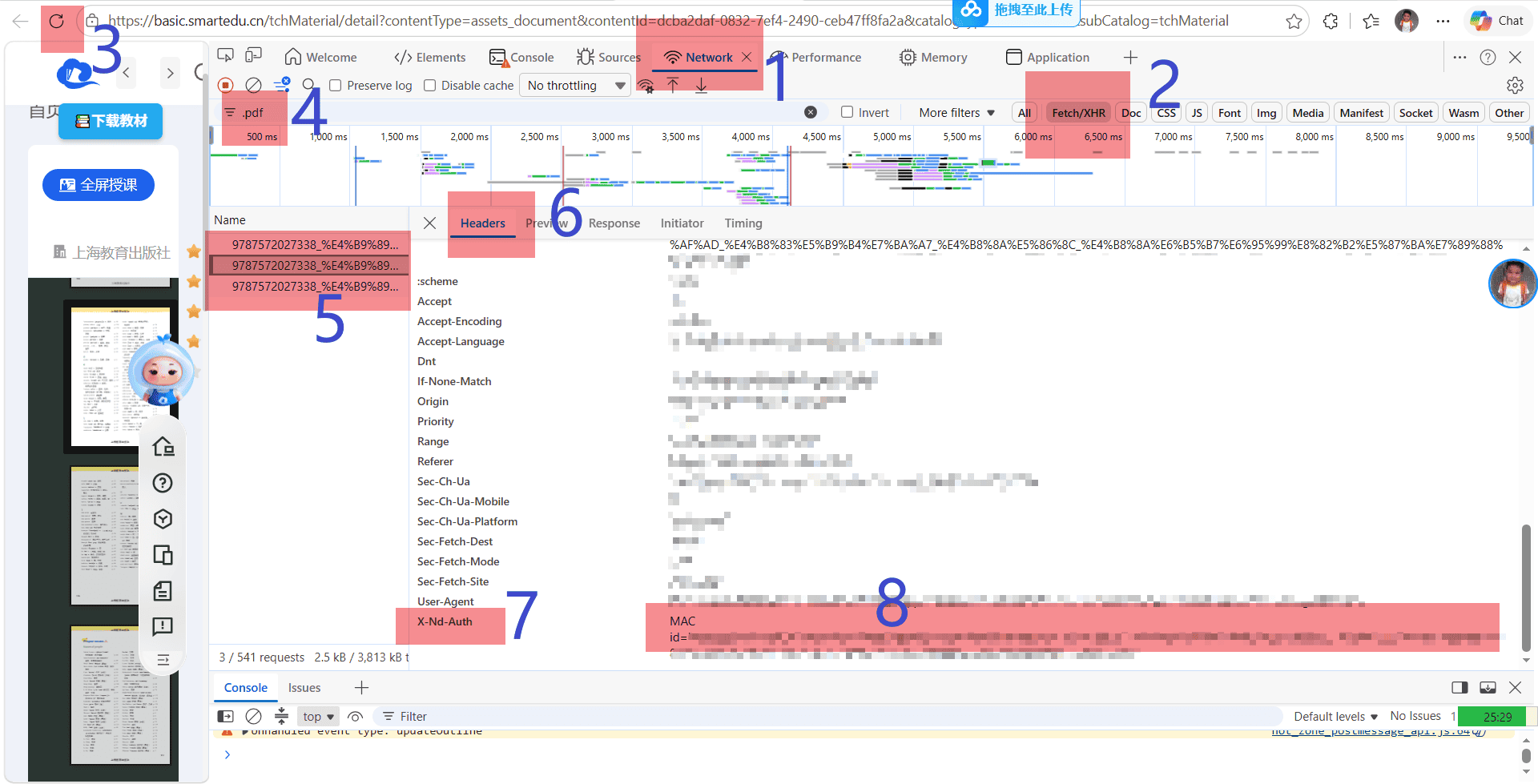Open the network search magnifier icon
The width and height of the screenshot is (1538, 784).
click(x=308, y=85)
